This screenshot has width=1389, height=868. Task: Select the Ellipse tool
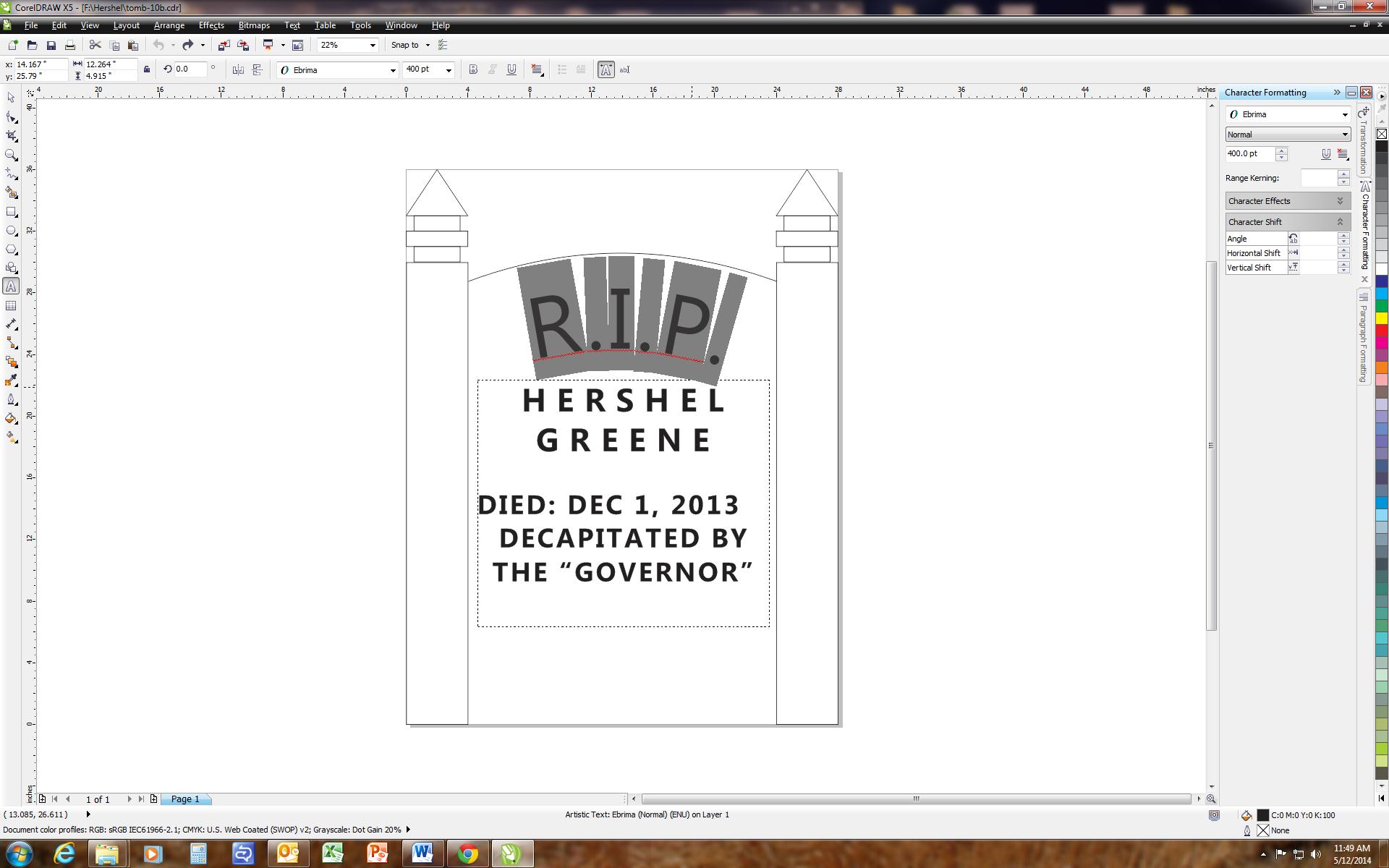click(10, 230)
